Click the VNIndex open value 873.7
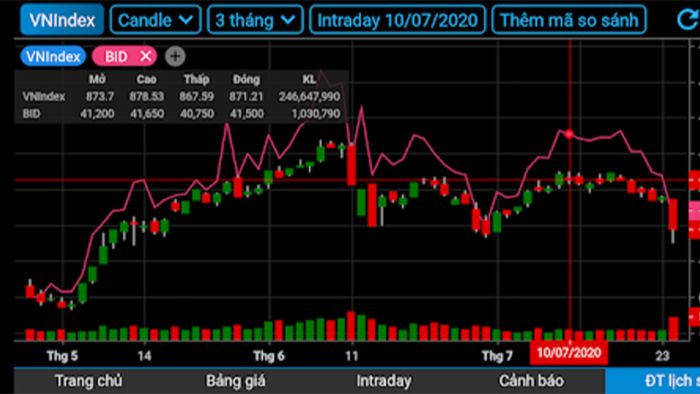The image size is (700, 394). 100,96
